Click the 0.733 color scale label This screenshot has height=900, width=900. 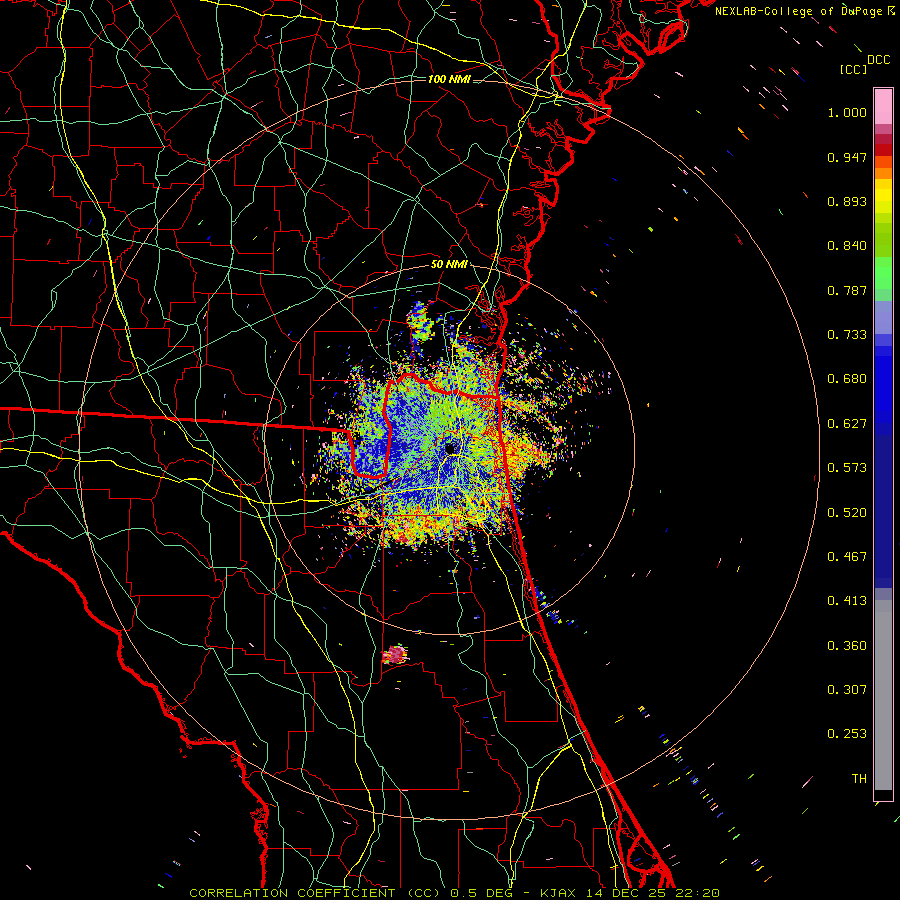[847, 335]
